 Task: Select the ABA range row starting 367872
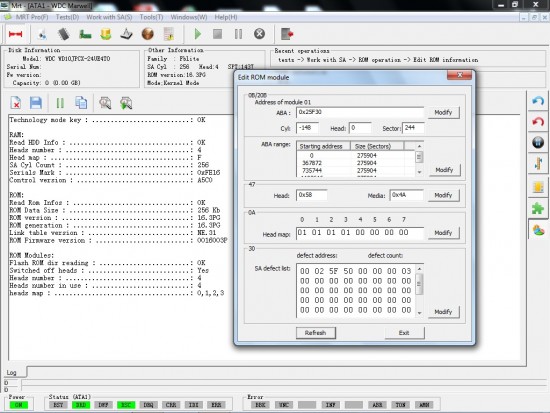tap(356, 163)
